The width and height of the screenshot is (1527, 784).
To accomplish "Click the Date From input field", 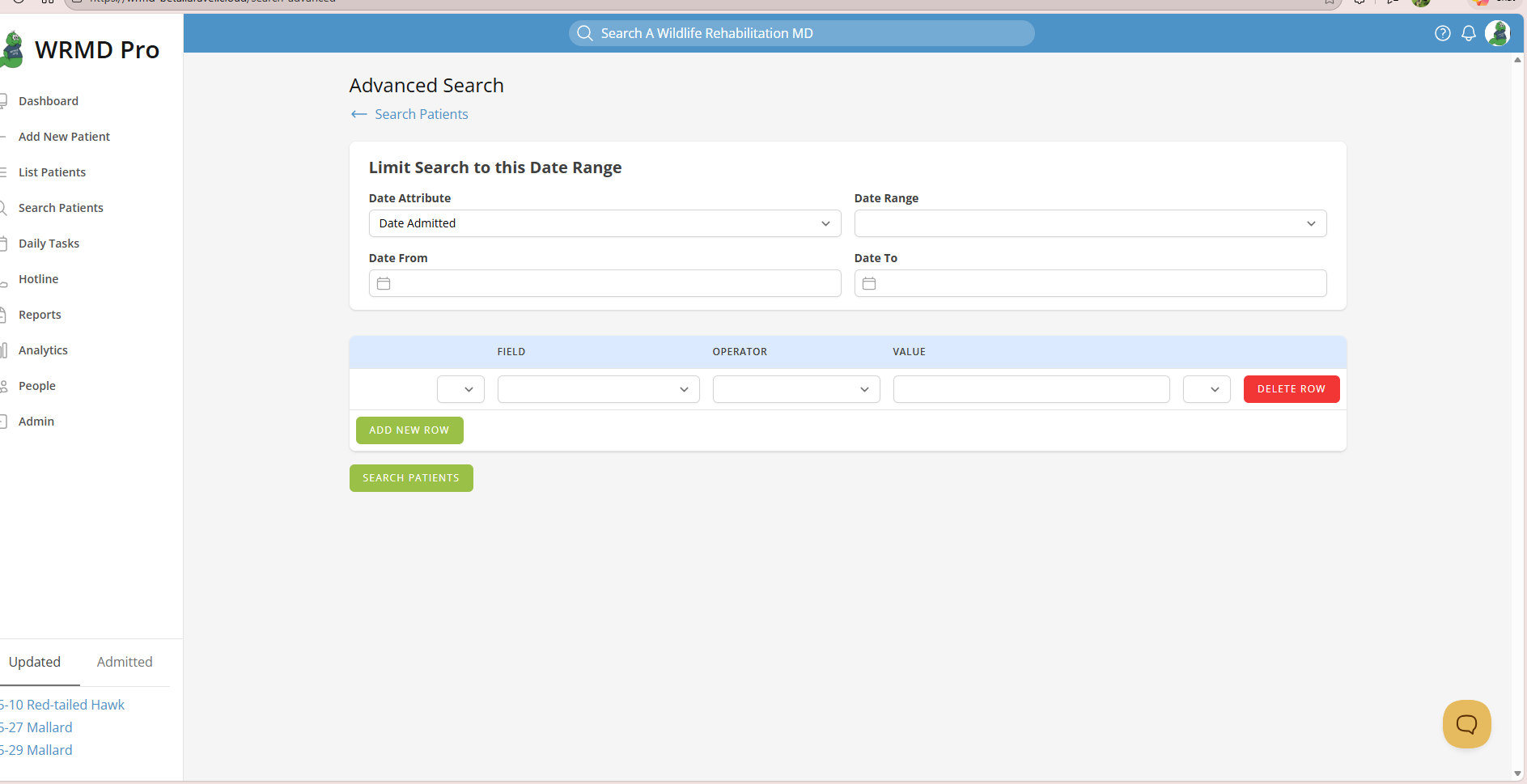I will point(604,283).
